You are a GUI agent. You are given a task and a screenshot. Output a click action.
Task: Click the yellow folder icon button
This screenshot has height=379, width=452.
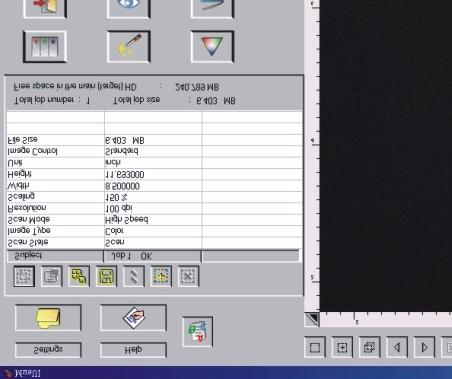(x=48, y=318)
